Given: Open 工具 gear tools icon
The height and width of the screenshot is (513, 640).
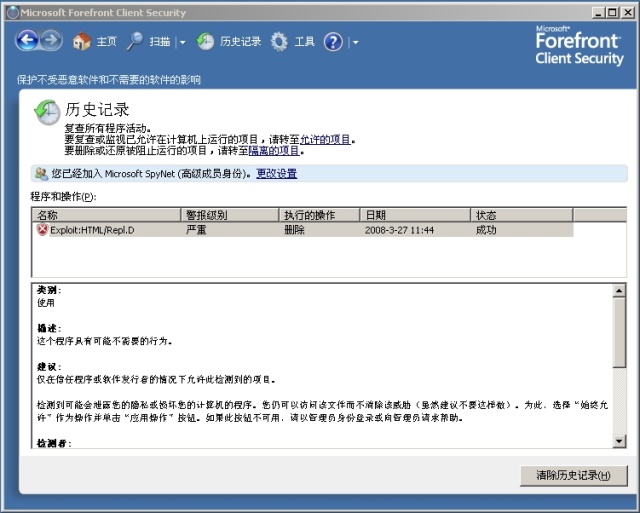Looking at the screenshot, I should pos(279,42).
